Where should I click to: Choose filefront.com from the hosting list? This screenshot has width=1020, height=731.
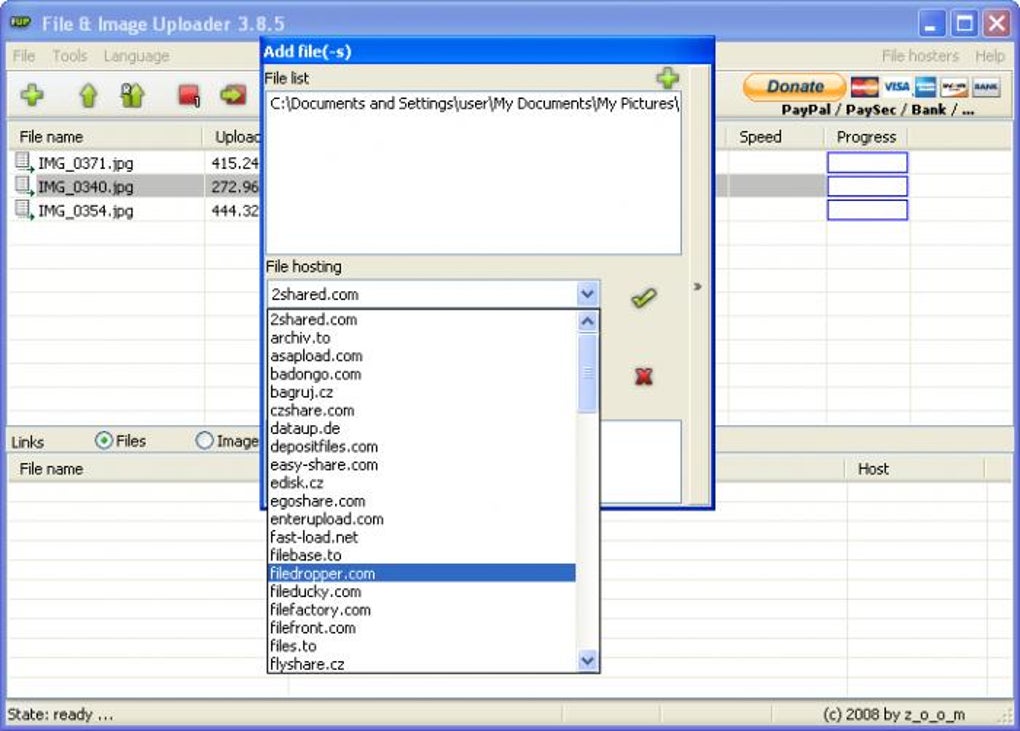[x=422, y=628]
